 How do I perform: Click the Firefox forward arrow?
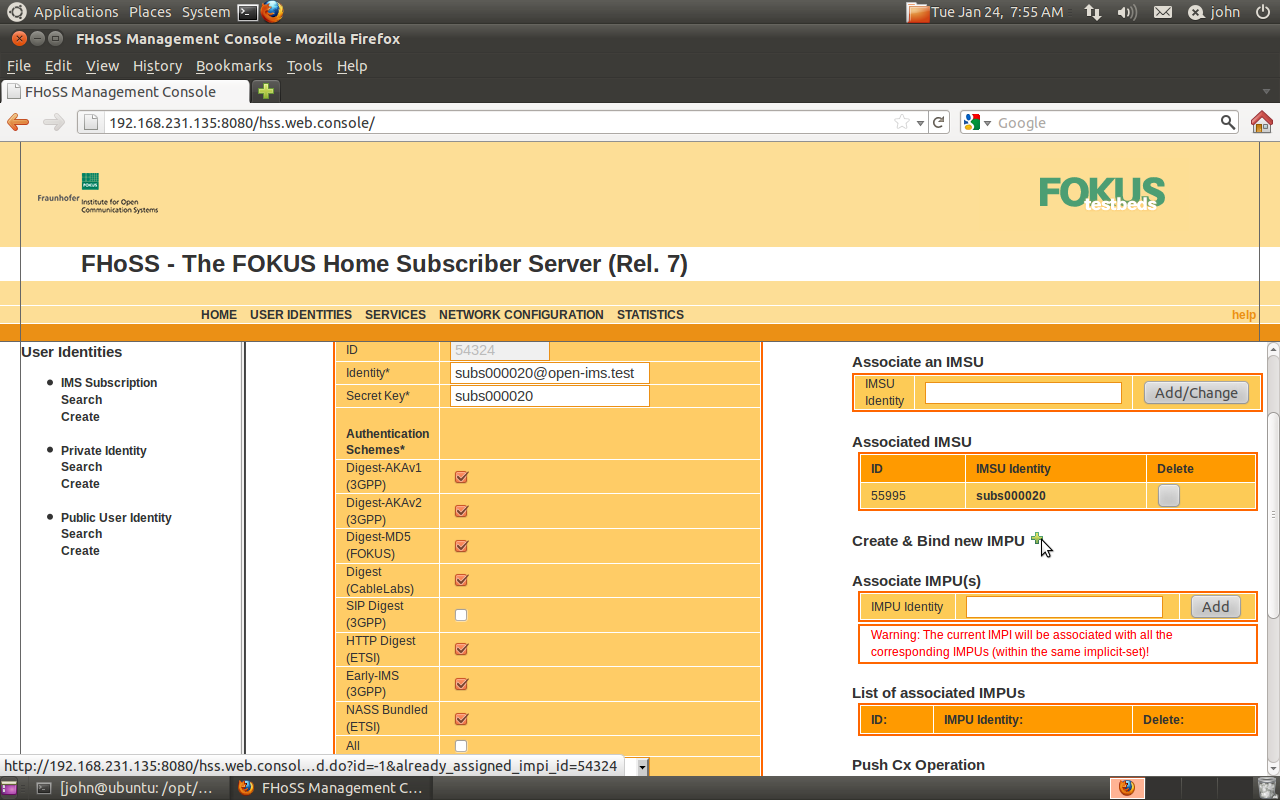click(53, 122)
